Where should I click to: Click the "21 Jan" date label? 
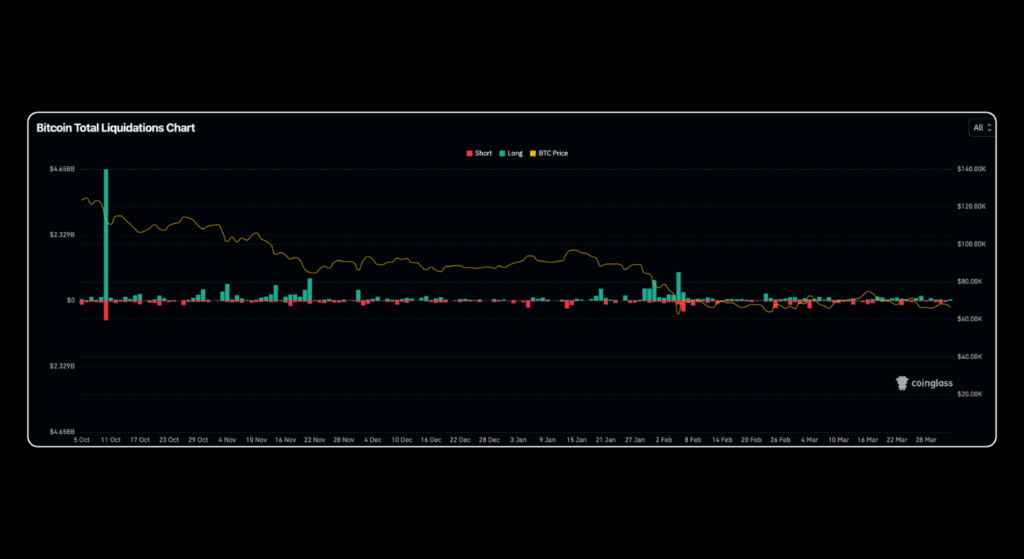[605, 440]
